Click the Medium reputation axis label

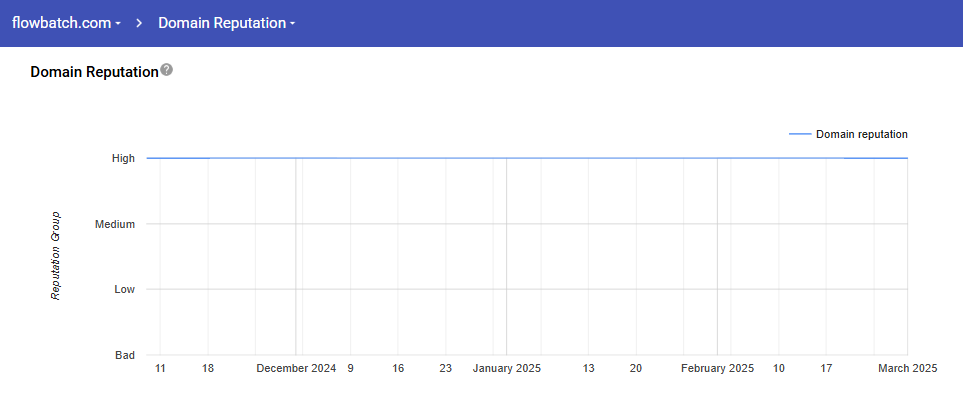[114, 224]
